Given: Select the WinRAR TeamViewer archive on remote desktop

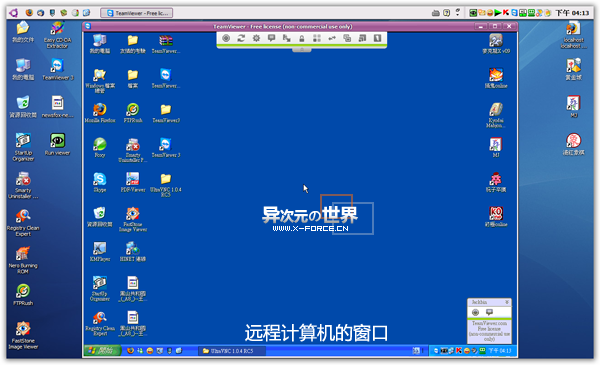Looking at the screenshot, I should (x=166, y=43).
